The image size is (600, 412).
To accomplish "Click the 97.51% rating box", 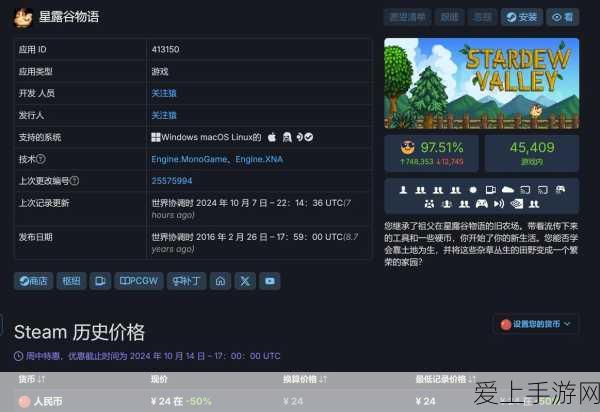I will pyautogui.click(x=431, y=153).
